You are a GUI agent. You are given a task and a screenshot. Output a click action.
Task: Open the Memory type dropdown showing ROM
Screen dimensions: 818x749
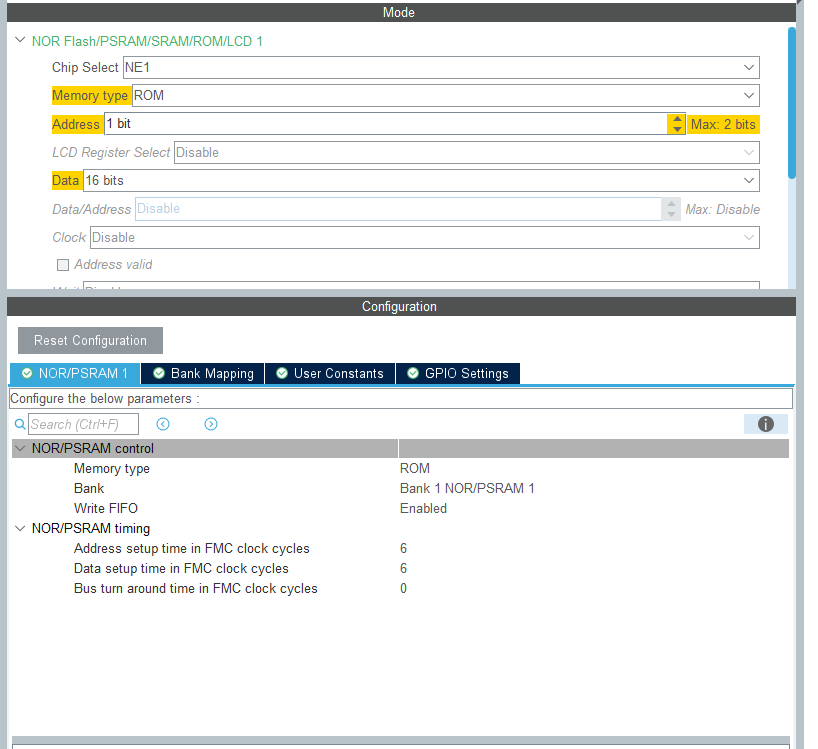(x=446, y=95)
